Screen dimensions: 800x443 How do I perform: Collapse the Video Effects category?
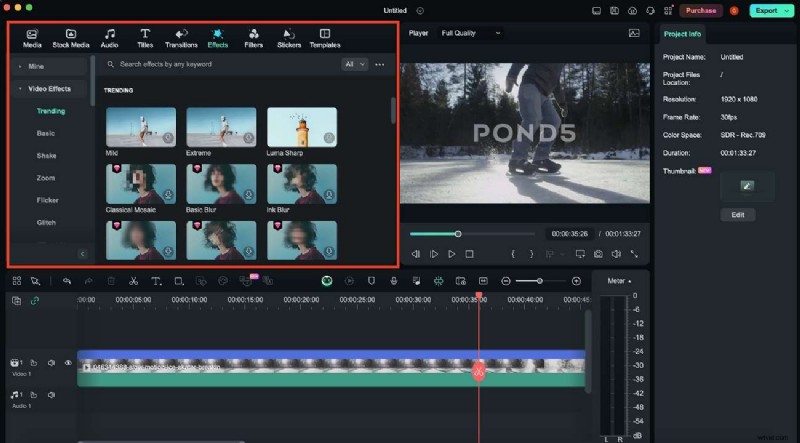click(x=49, y=89)
